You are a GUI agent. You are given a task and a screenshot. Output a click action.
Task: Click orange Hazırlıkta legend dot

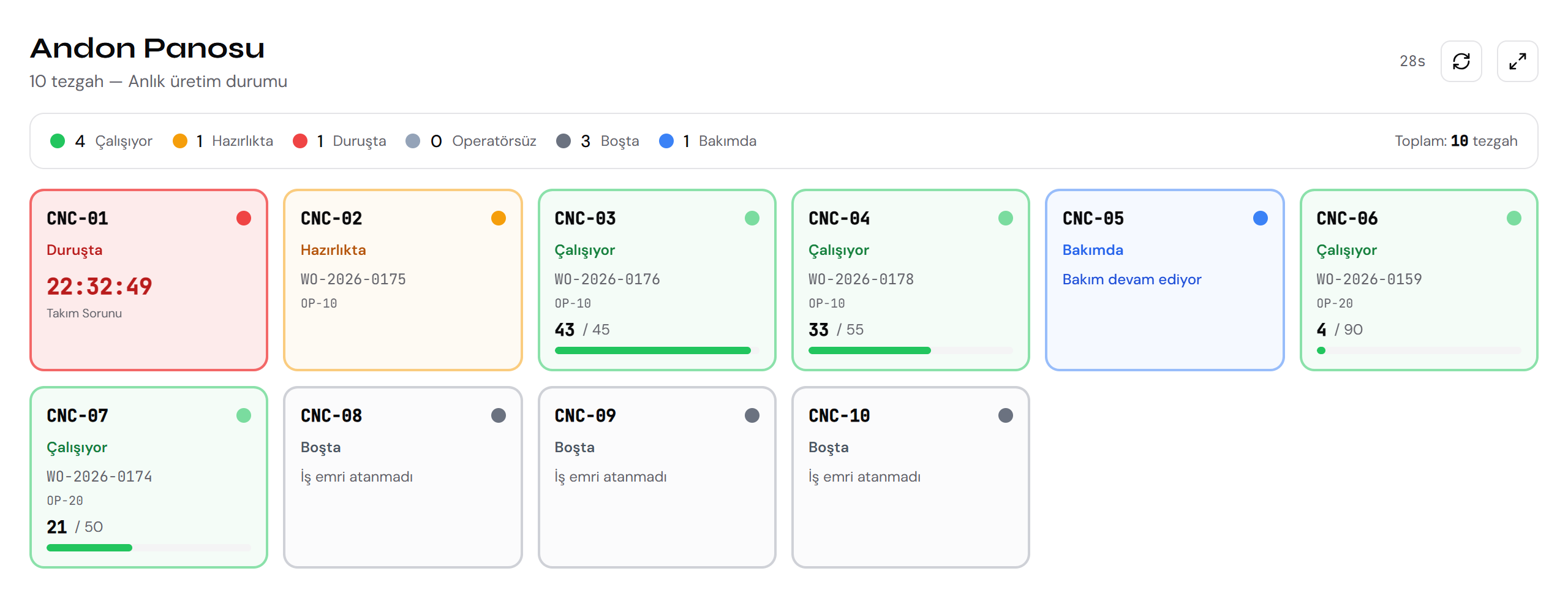coord(180,141)
